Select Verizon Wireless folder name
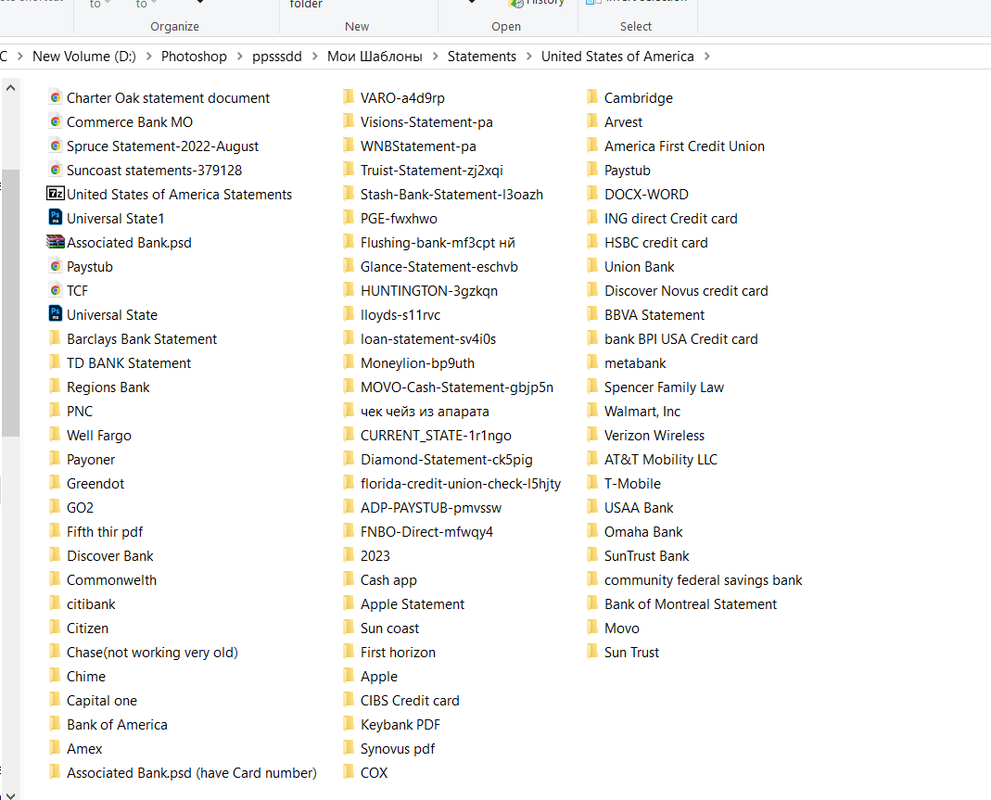Image resolution: width=991 pixels, height=800 pixels. pos(654,435)
